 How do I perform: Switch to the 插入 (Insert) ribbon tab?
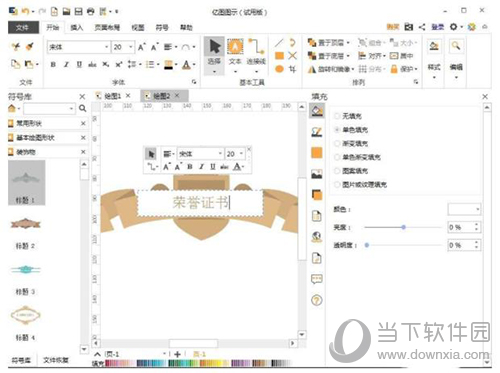77,27
